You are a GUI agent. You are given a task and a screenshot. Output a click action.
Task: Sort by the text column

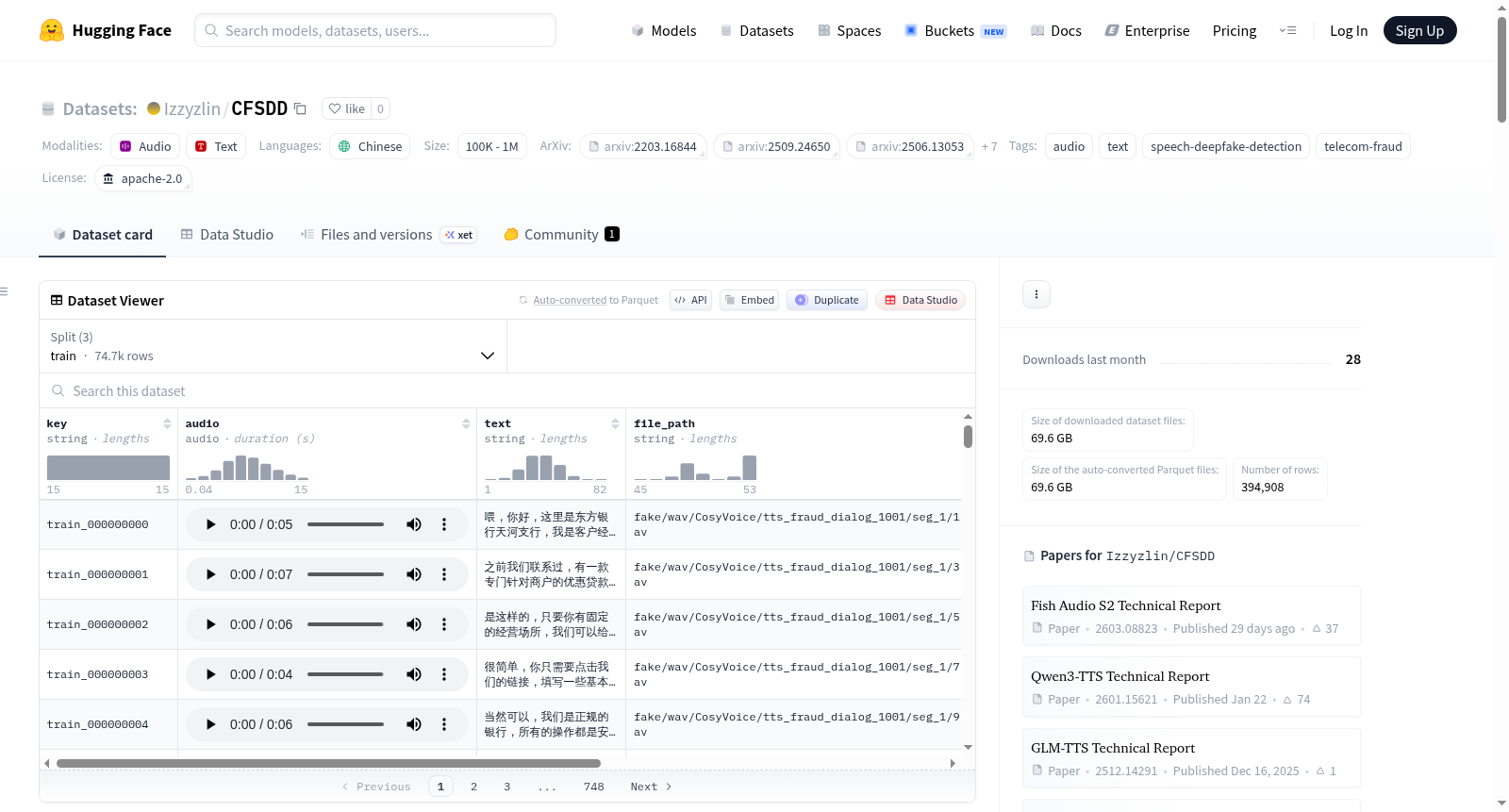(x=615, y=423)
